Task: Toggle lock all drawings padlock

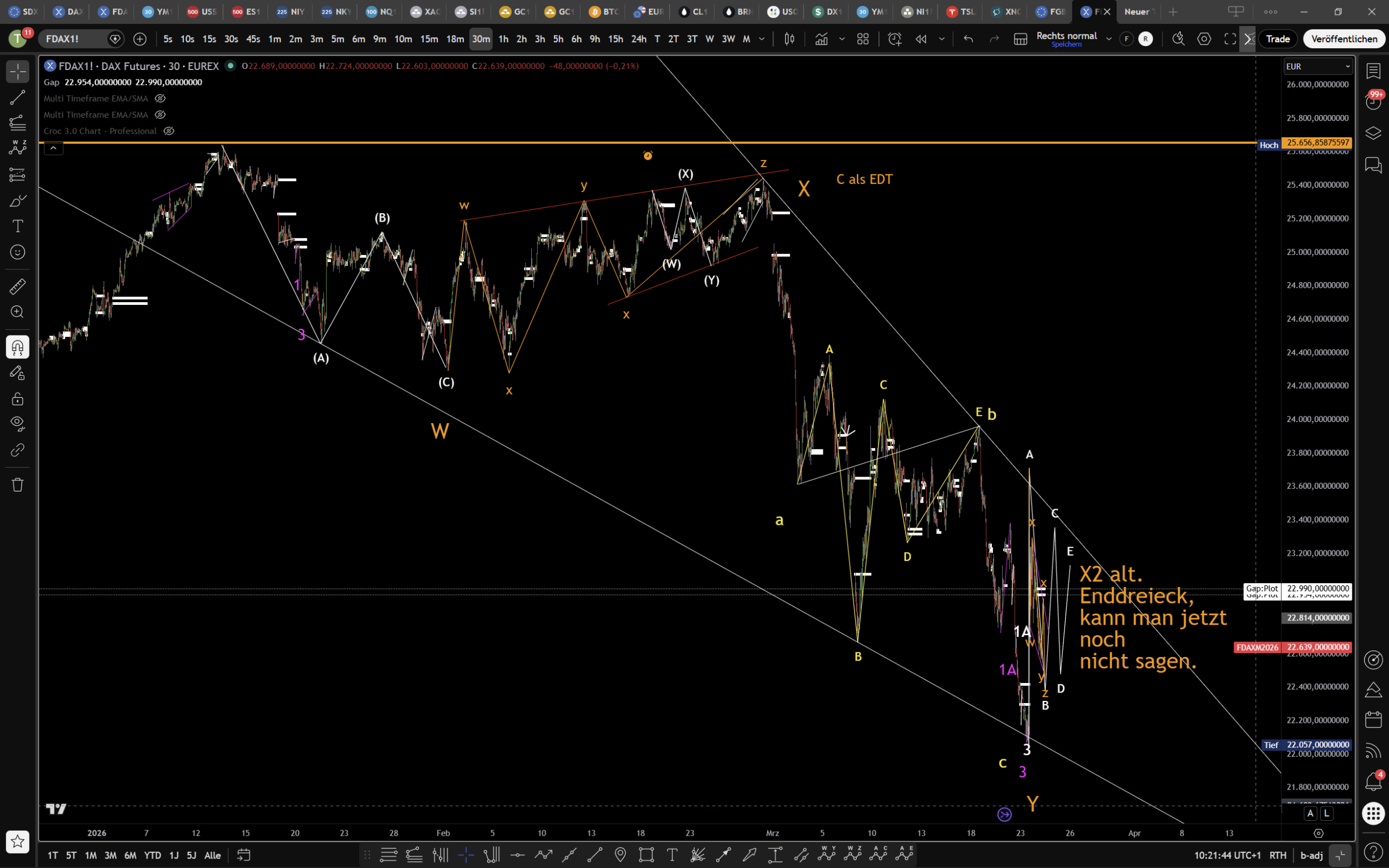Action: point(17,398)
